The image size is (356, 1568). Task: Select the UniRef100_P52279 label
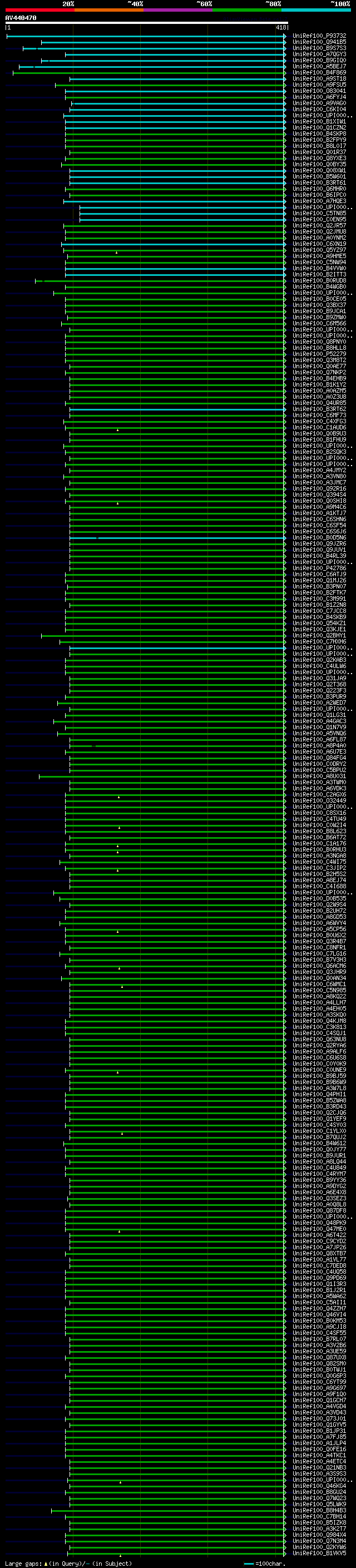pos(319,354)
